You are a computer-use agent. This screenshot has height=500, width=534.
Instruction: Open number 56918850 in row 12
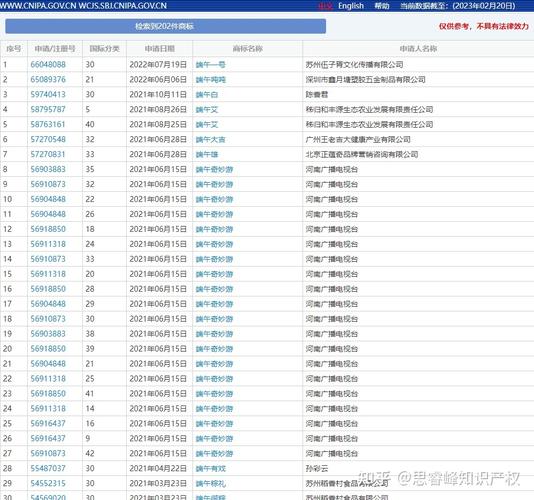[x=48, y=229]
